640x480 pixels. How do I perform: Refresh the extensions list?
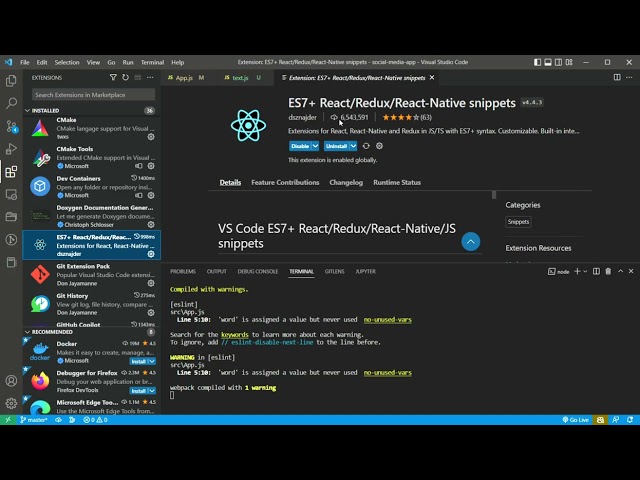[125, 78]
